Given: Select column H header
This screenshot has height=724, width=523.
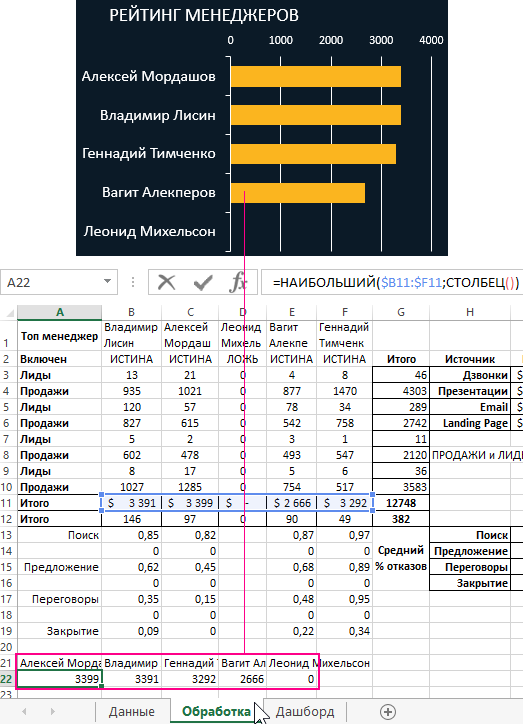Looking at the screenshot, I should [470, 313].
